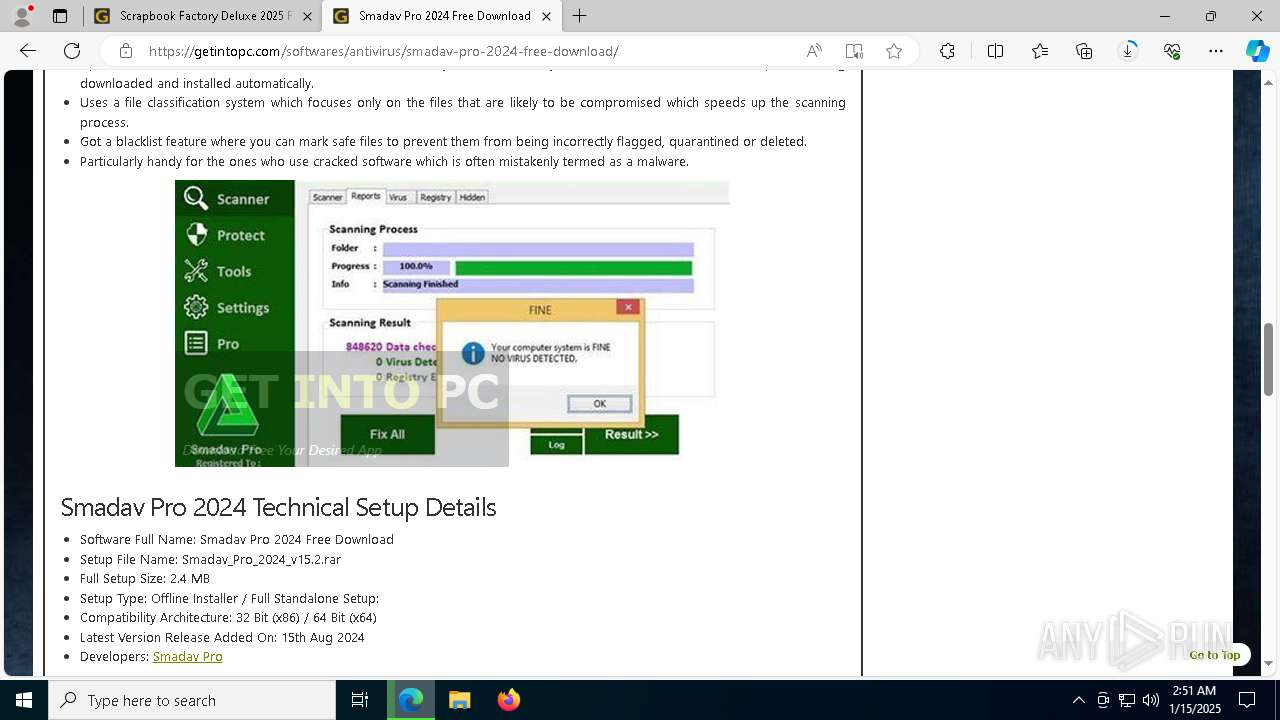The width and height of the screenshot is (1280, 720).
Task: Close the Smadav Pro 2024 tab
Action: 546,16
